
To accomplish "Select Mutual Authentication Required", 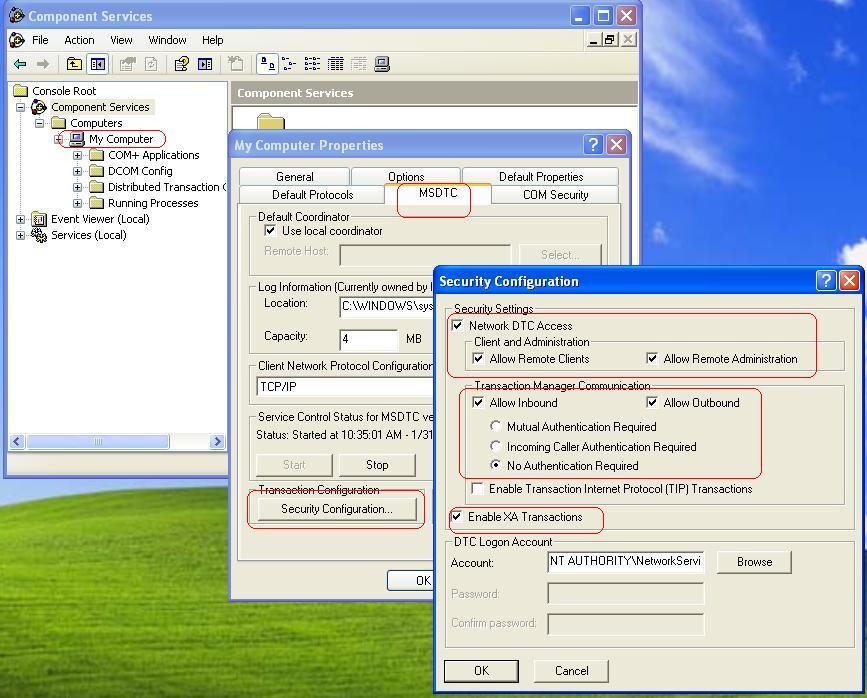I will pyautogui.click(x=495, y=426).
